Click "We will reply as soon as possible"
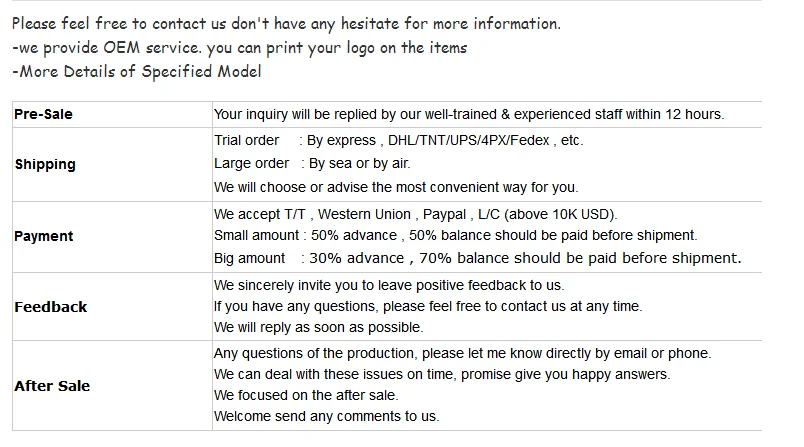 click(x=319, y=328)
